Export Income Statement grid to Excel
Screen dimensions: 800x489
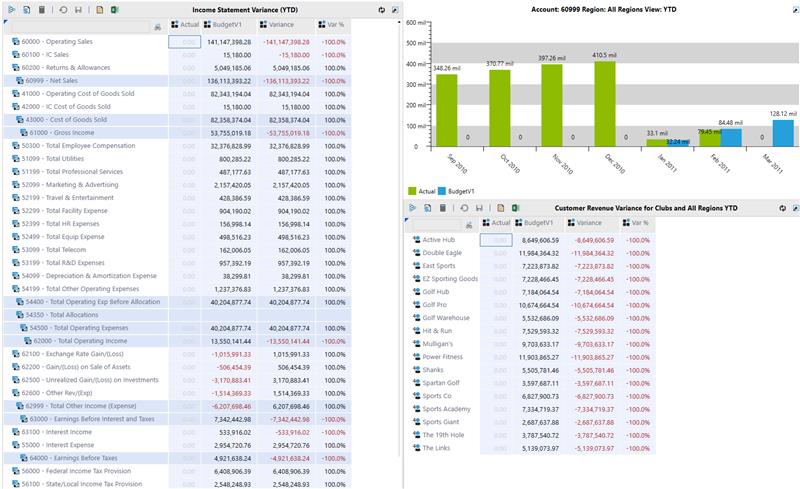(x=115, y=9)
